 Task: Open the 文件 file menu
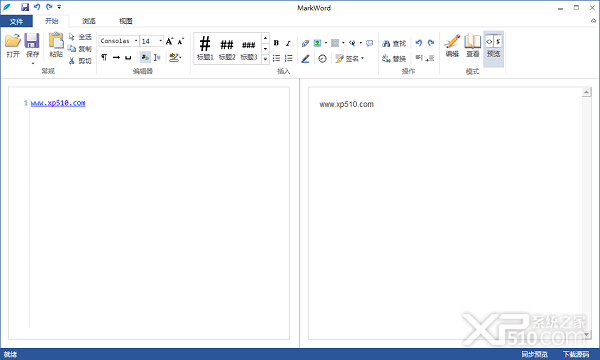tap(16, 21)
